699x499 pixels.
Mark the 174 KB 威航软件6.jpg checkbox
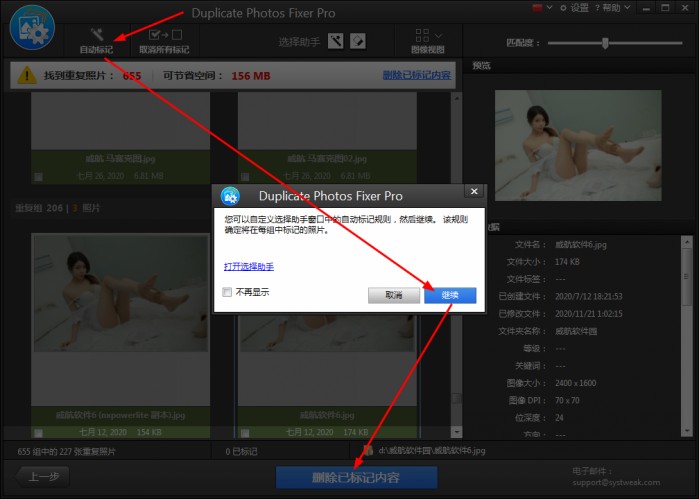(x=245, y=433)
